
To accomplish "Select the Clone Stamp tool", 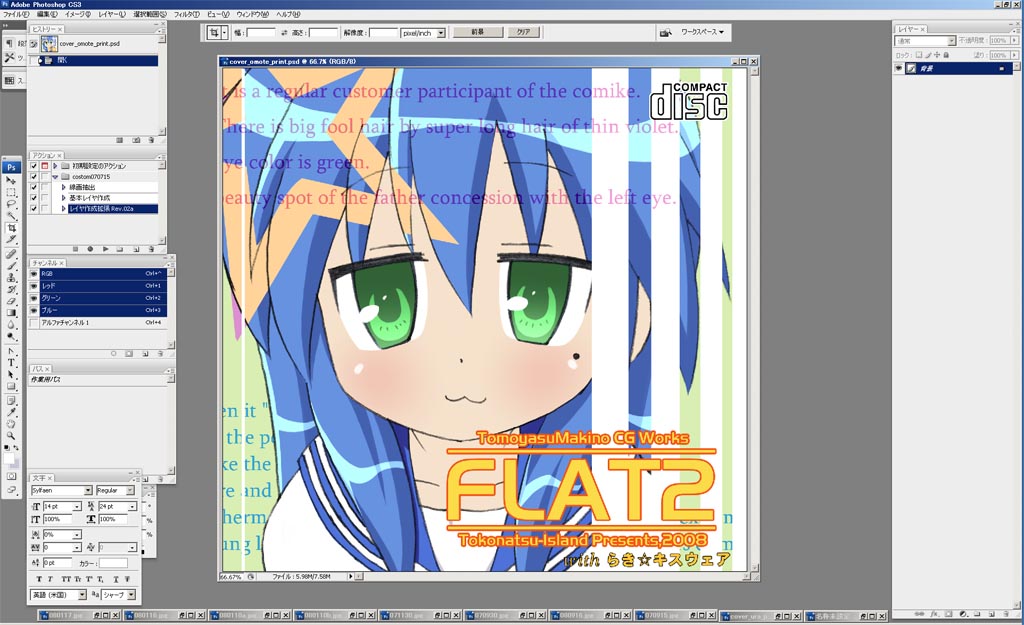I will click(x=11, y=278).
